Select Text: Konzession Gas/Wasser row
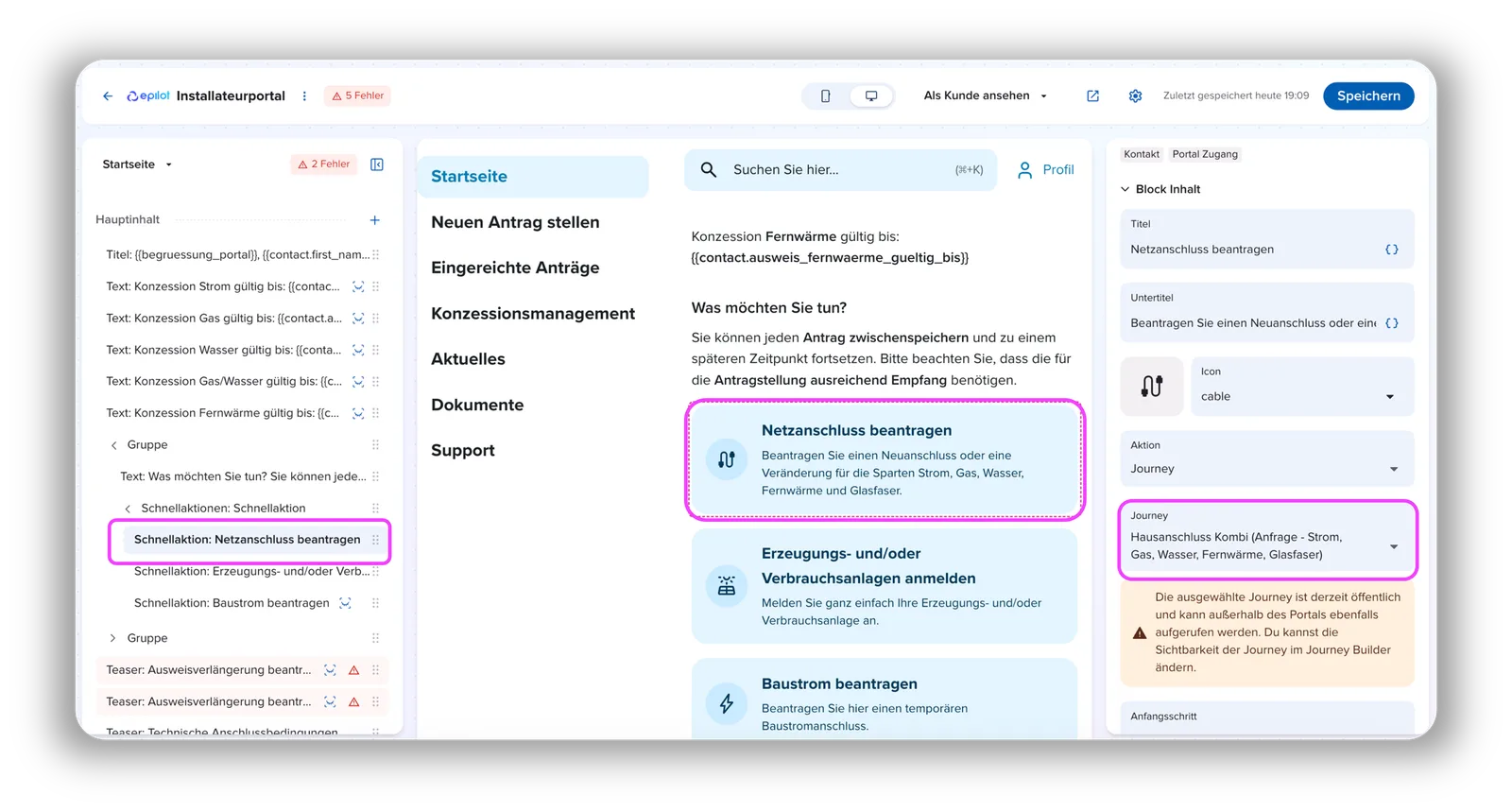 tap(224, 382)
